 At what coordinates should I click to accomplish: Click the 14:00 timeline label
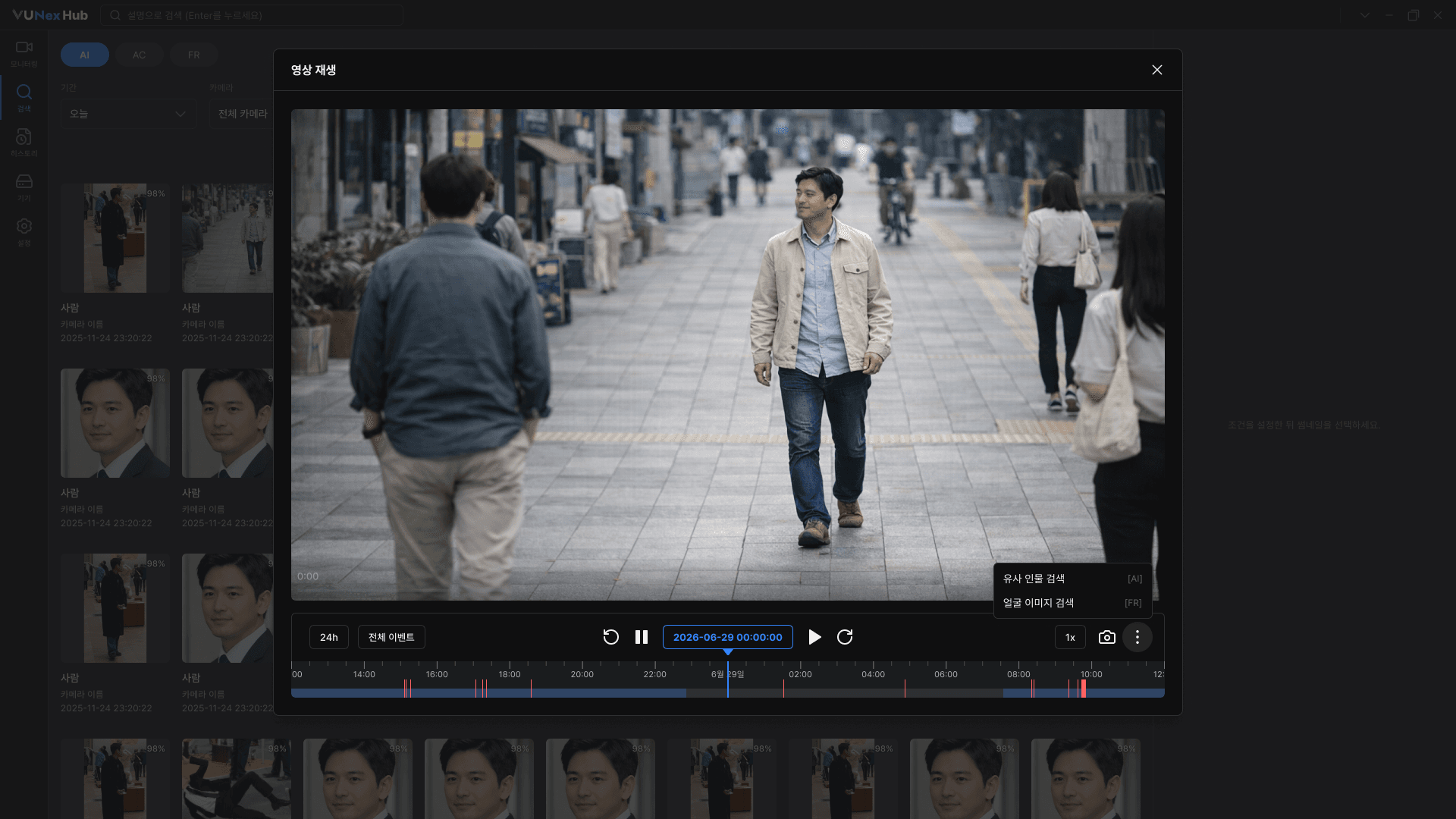pos(364,674)
